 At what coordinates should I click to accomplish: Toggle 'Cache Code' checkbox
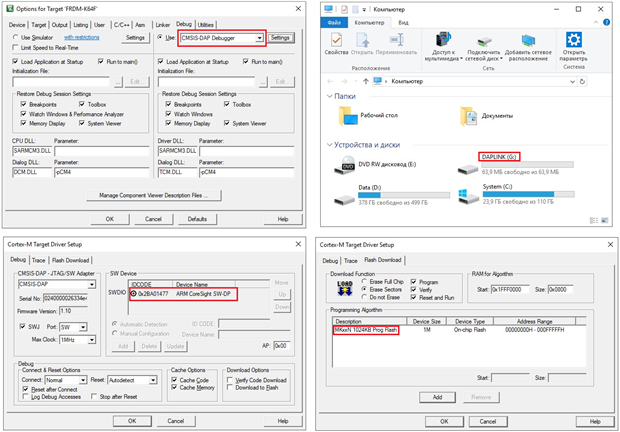click(174, 380)
